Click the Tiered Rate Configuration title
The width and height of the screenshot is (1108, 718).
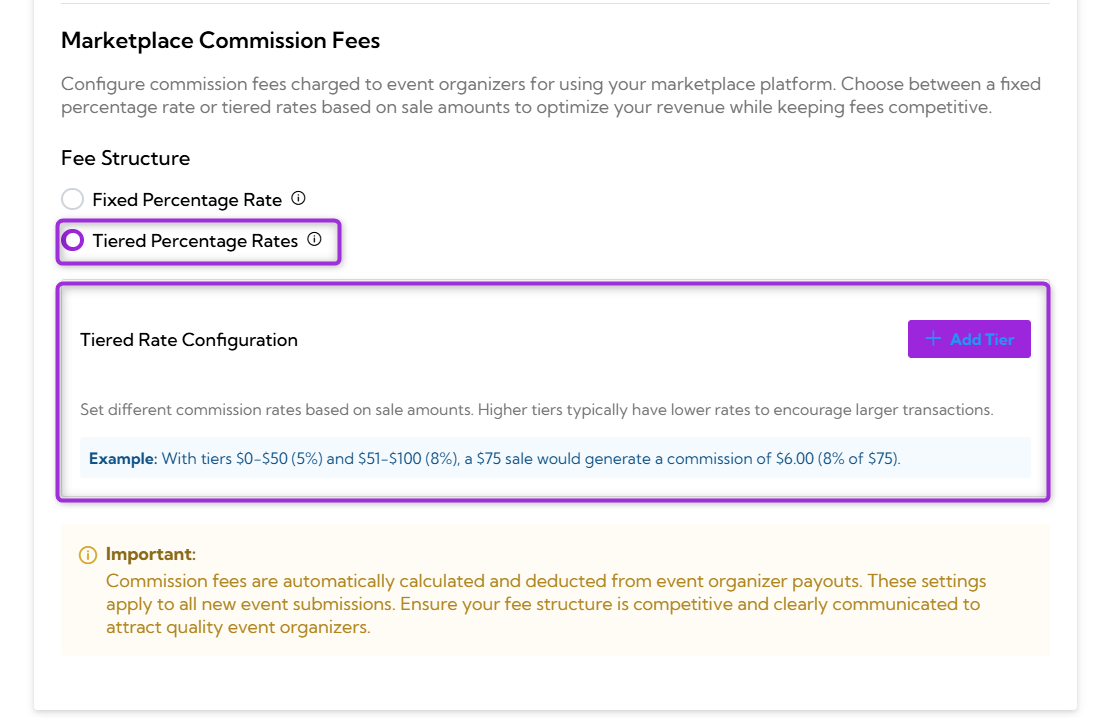[189, 339]
